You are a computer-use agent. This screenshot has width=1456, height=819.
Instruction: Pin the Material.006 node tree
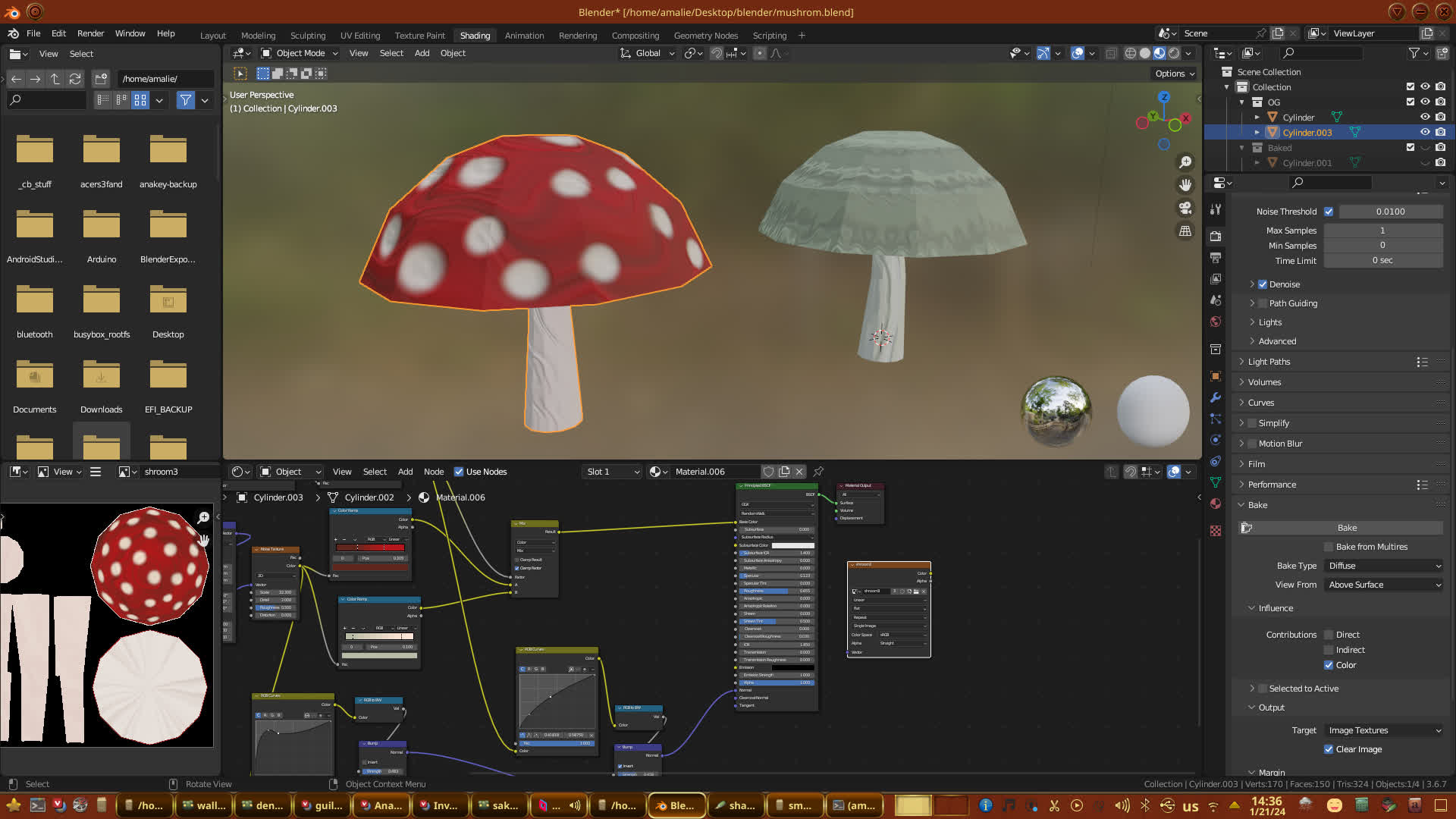[818, 472]
